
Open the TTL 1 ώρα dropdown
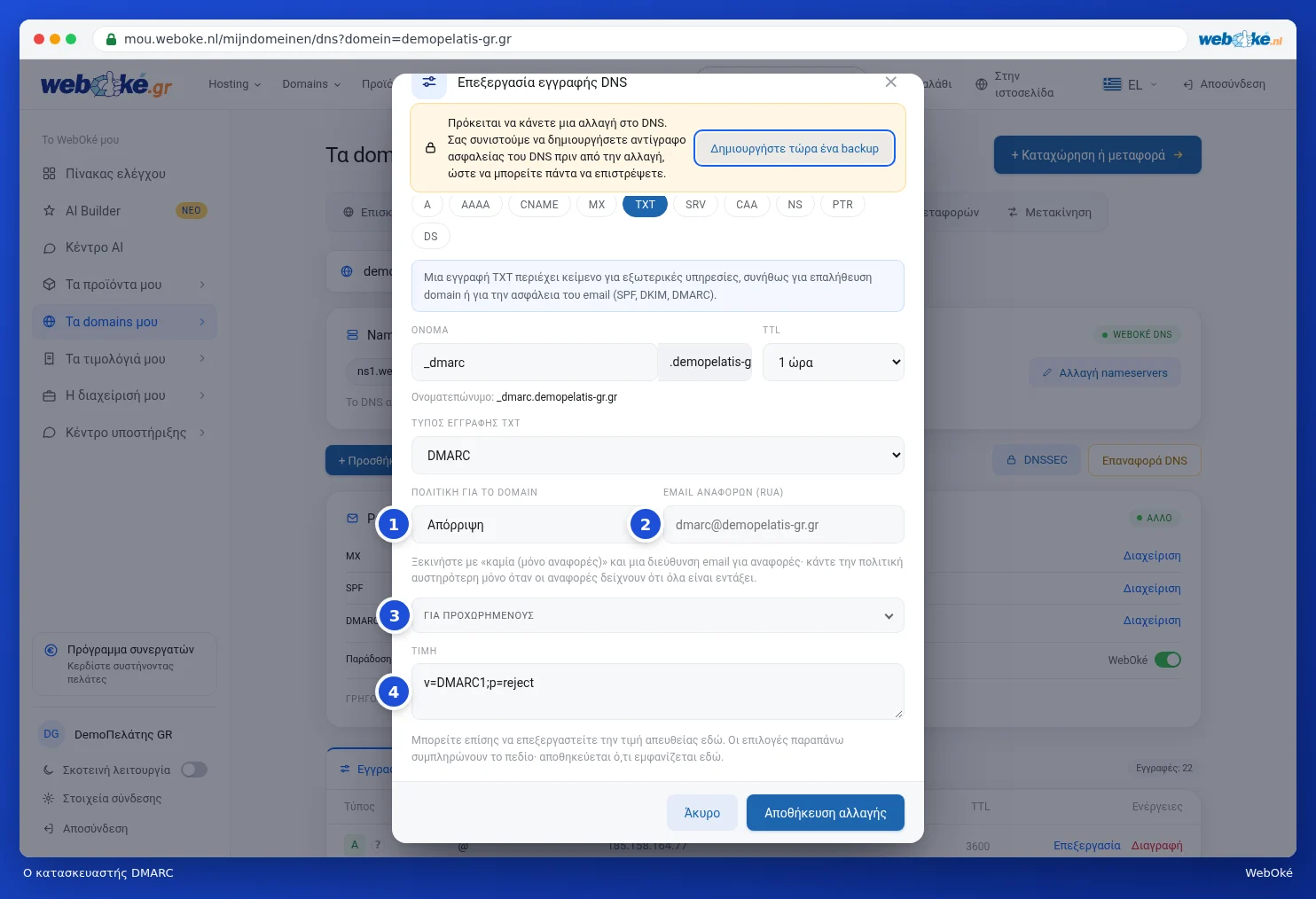(834, 362)
